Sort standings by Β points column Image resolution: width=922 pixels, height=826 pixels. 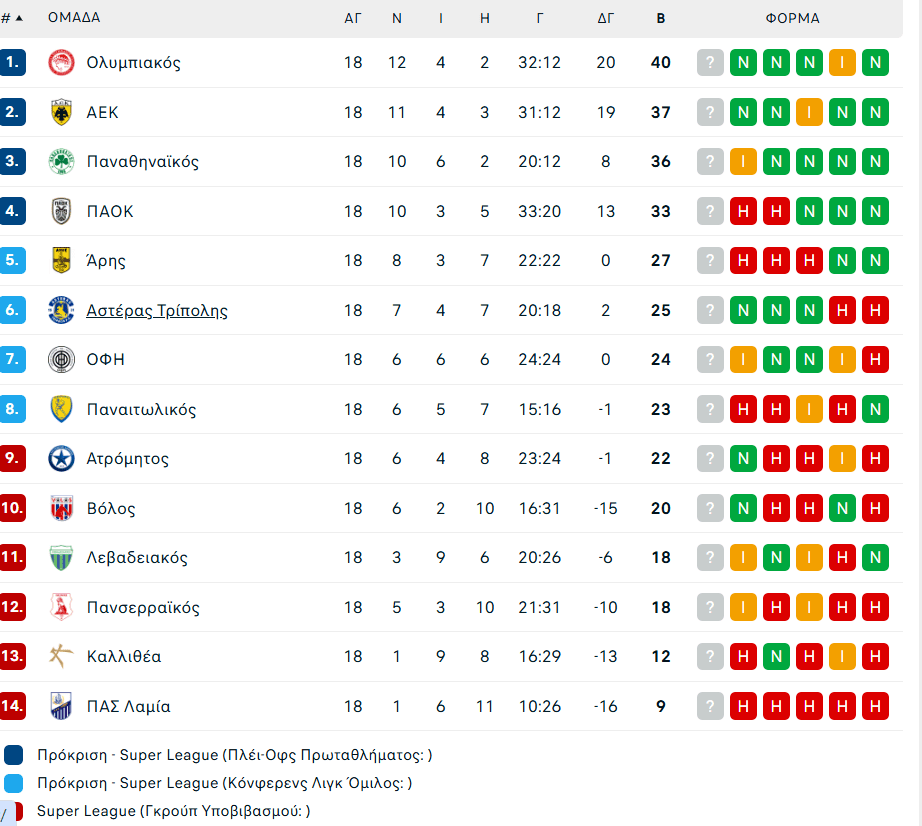(x=660, y=18)
